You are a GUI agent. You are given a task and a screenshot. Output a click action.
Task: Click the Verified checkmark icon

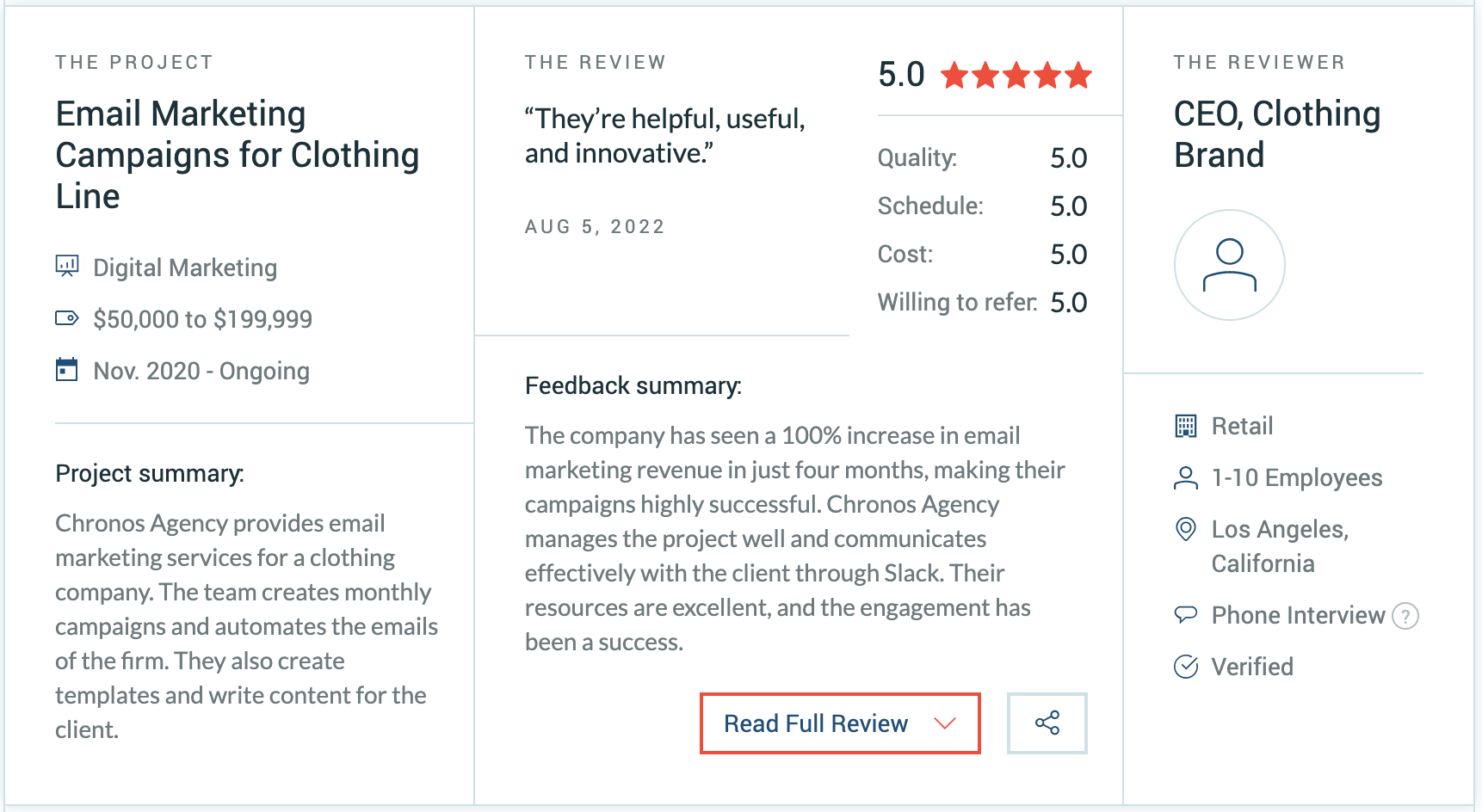1186,667
